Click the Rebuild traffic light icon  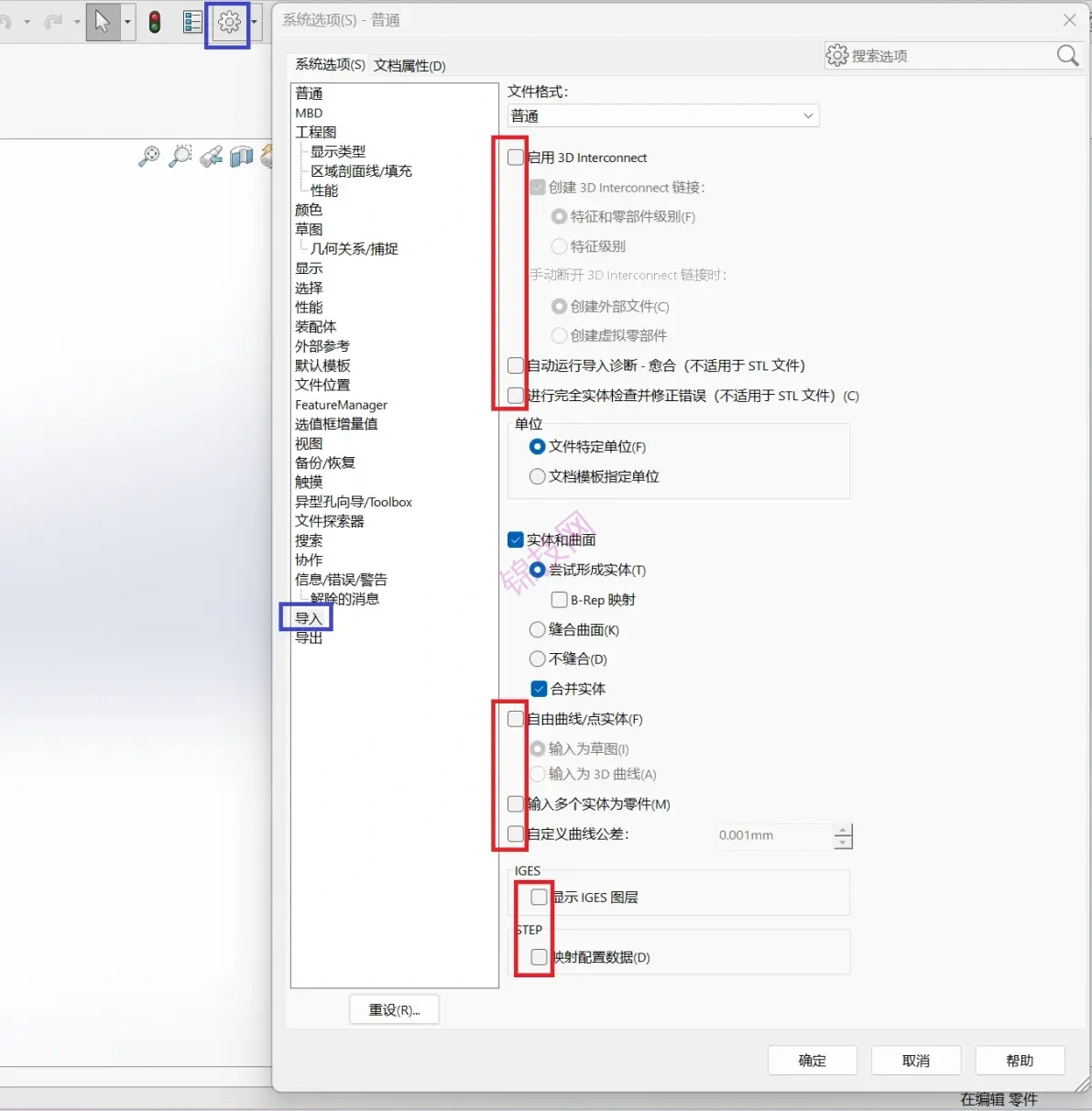[x=155, y=22]
